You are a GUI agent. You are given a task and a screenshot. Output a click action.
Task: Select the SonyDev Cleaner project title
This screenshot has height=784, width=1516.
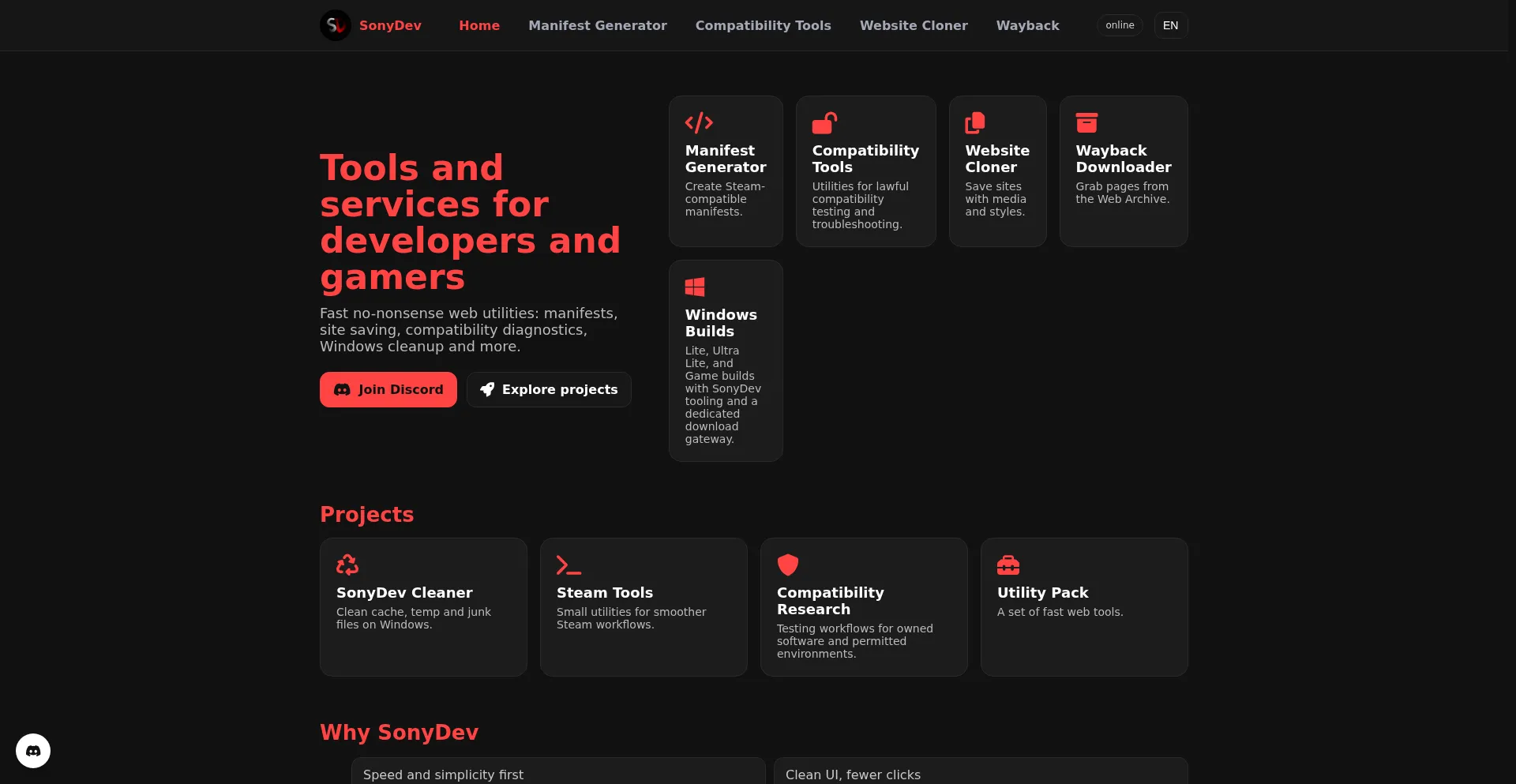404,592
